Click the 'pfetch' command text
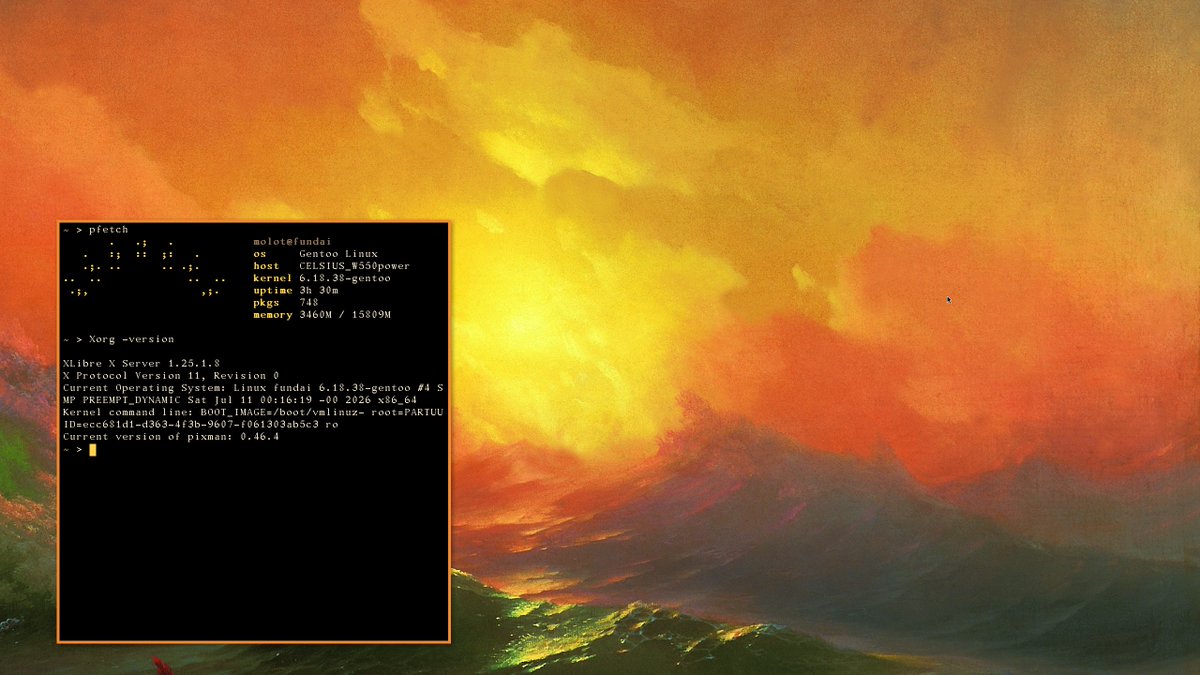1200x675 pixels. tap(108, 229)
